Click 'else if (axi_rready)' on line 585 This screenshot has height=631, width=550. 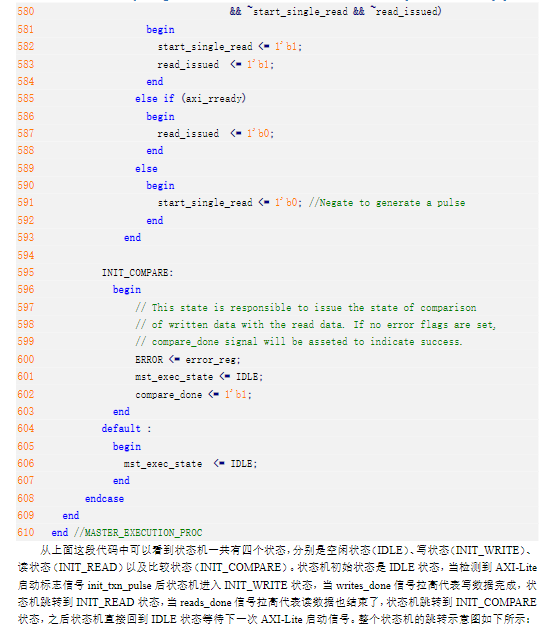point(190,99)
